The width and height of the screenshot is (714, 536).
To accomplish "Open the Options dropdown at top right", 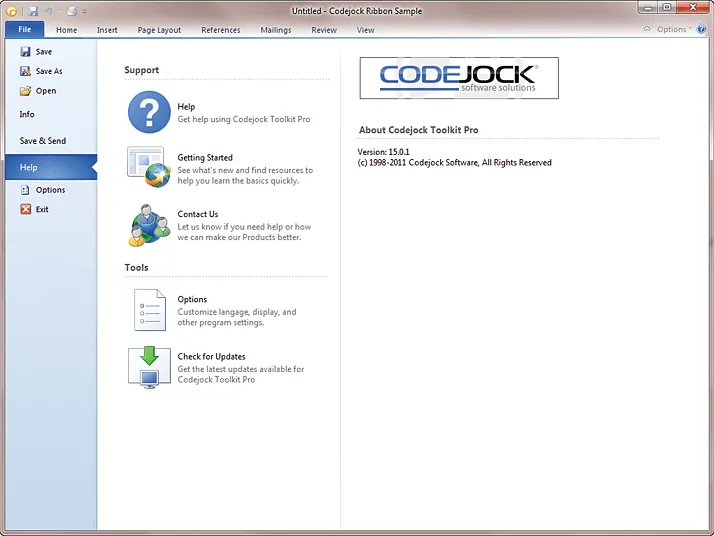I will pyautogui.click(x=674, y=29).
